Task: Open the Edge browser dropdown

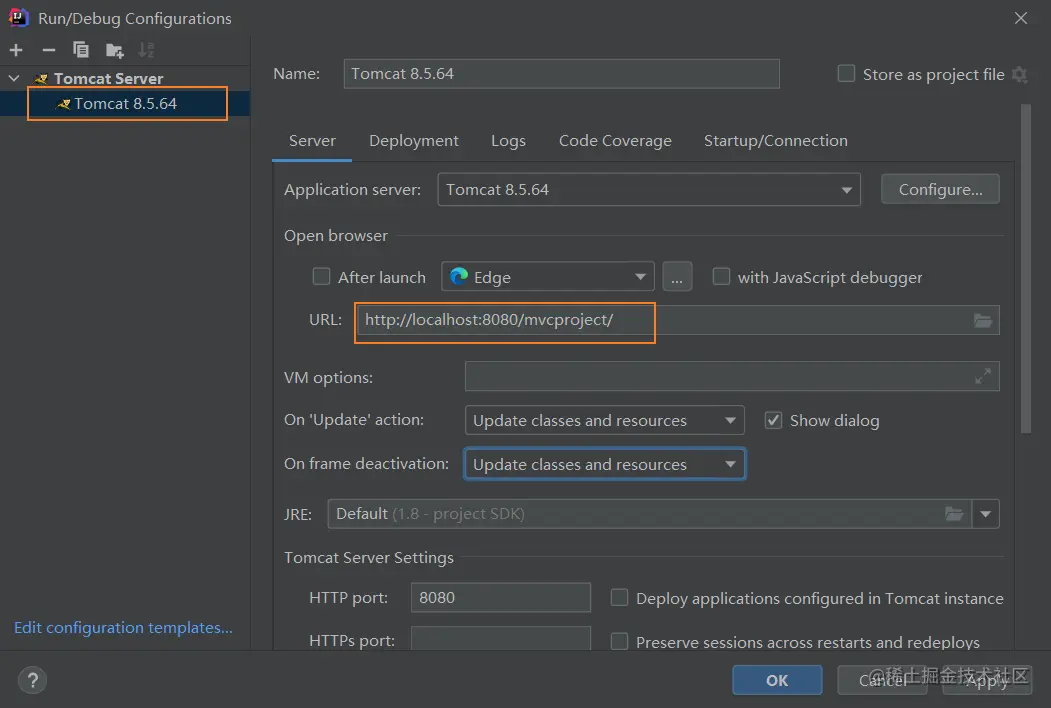Action: [548, 277]
